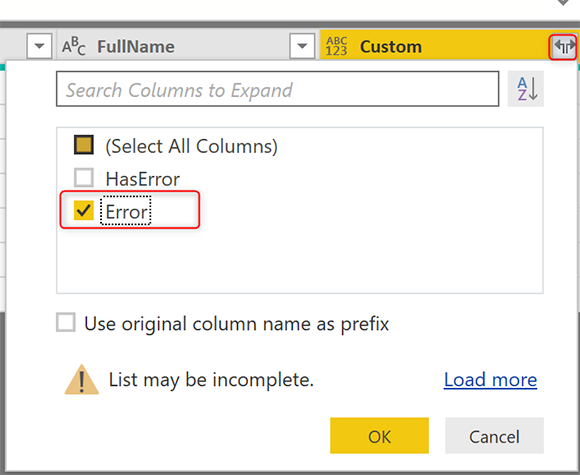Enable Use original column name as prefix
580x475 pixels.
click(66, 322)
